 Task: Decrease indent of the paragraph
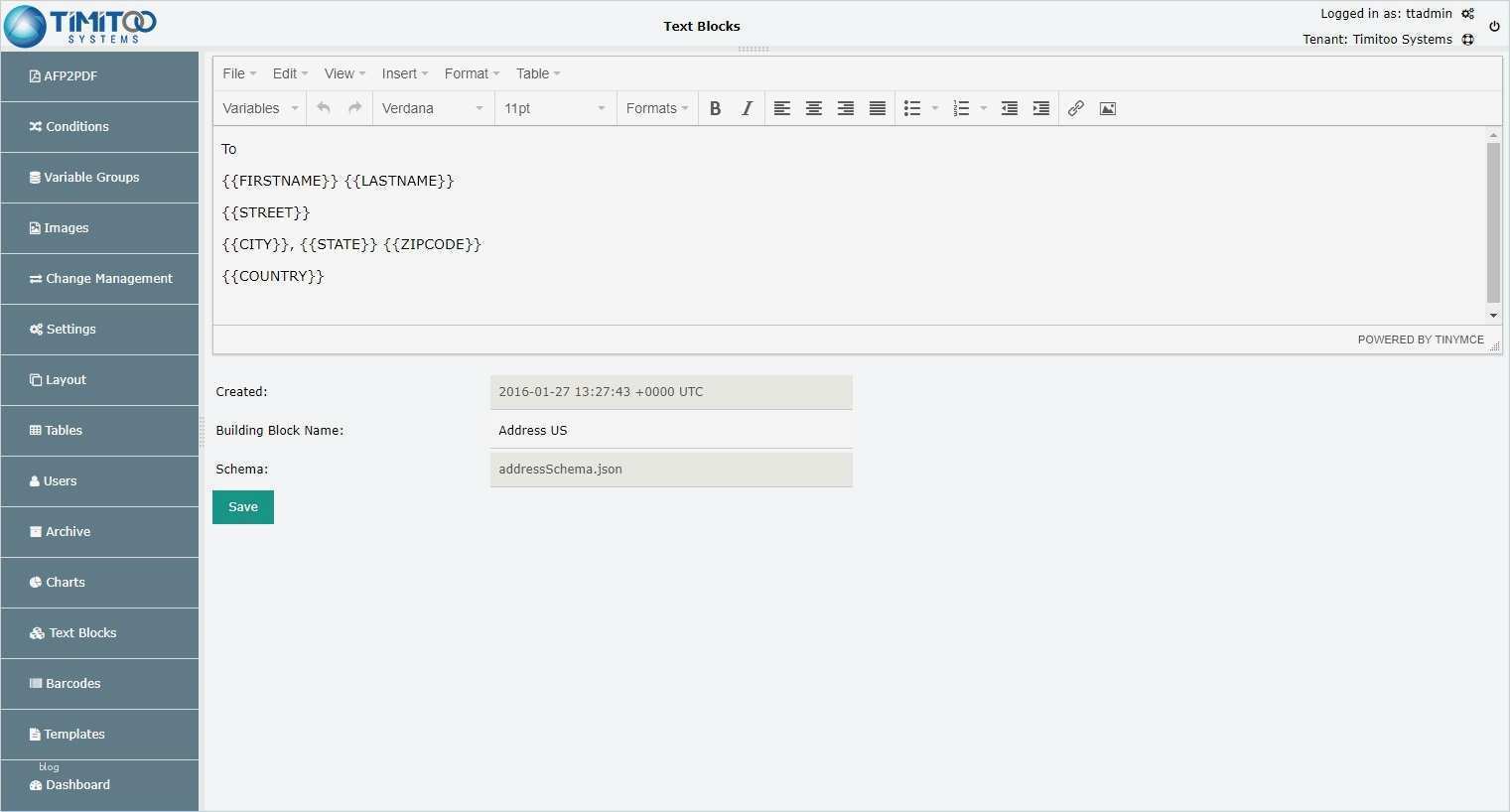pyautogui.click(x=1010, y=108)
